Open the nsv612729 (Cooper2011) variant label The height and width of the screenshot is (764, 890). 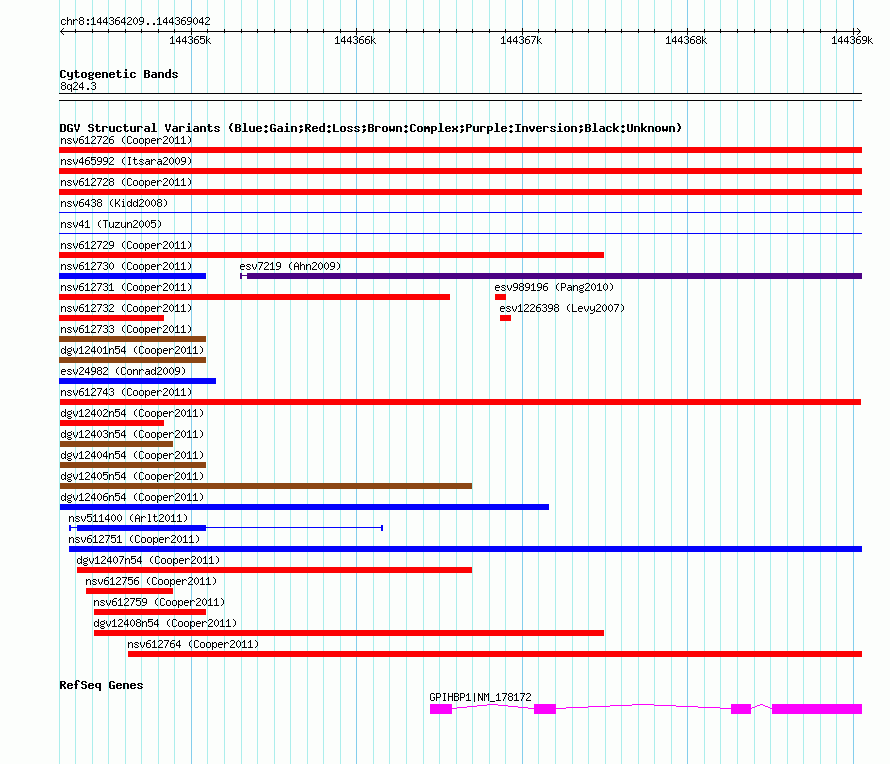click(126, 245)
